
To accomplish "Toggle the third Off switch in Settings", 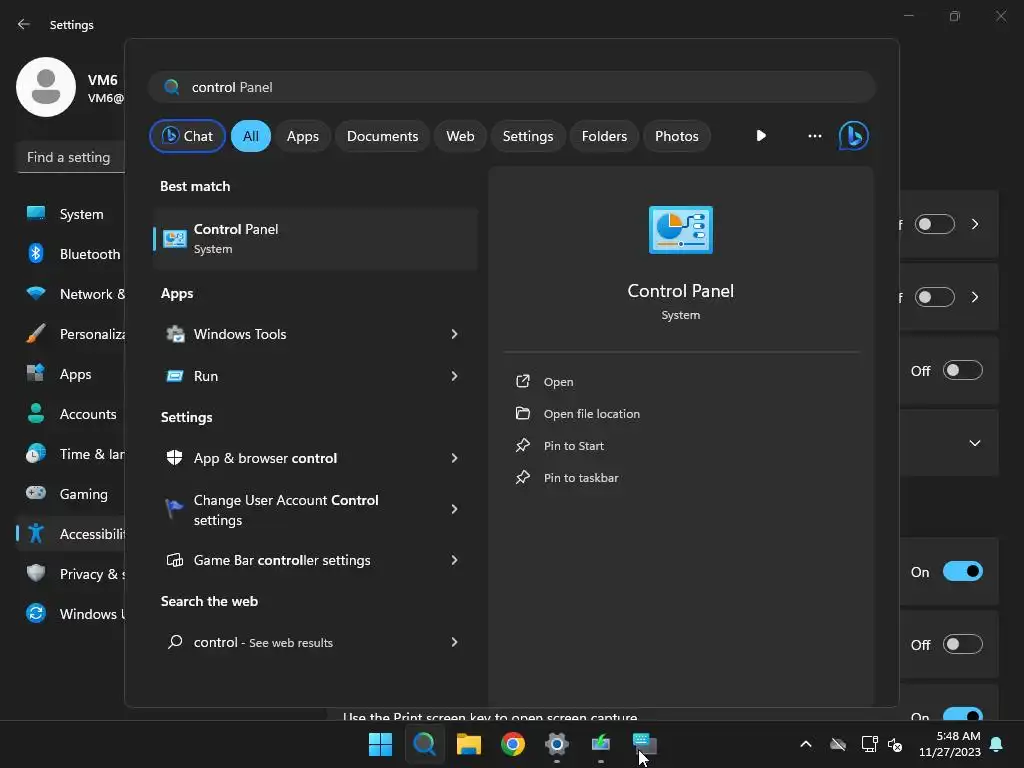I will click(963, 371).
